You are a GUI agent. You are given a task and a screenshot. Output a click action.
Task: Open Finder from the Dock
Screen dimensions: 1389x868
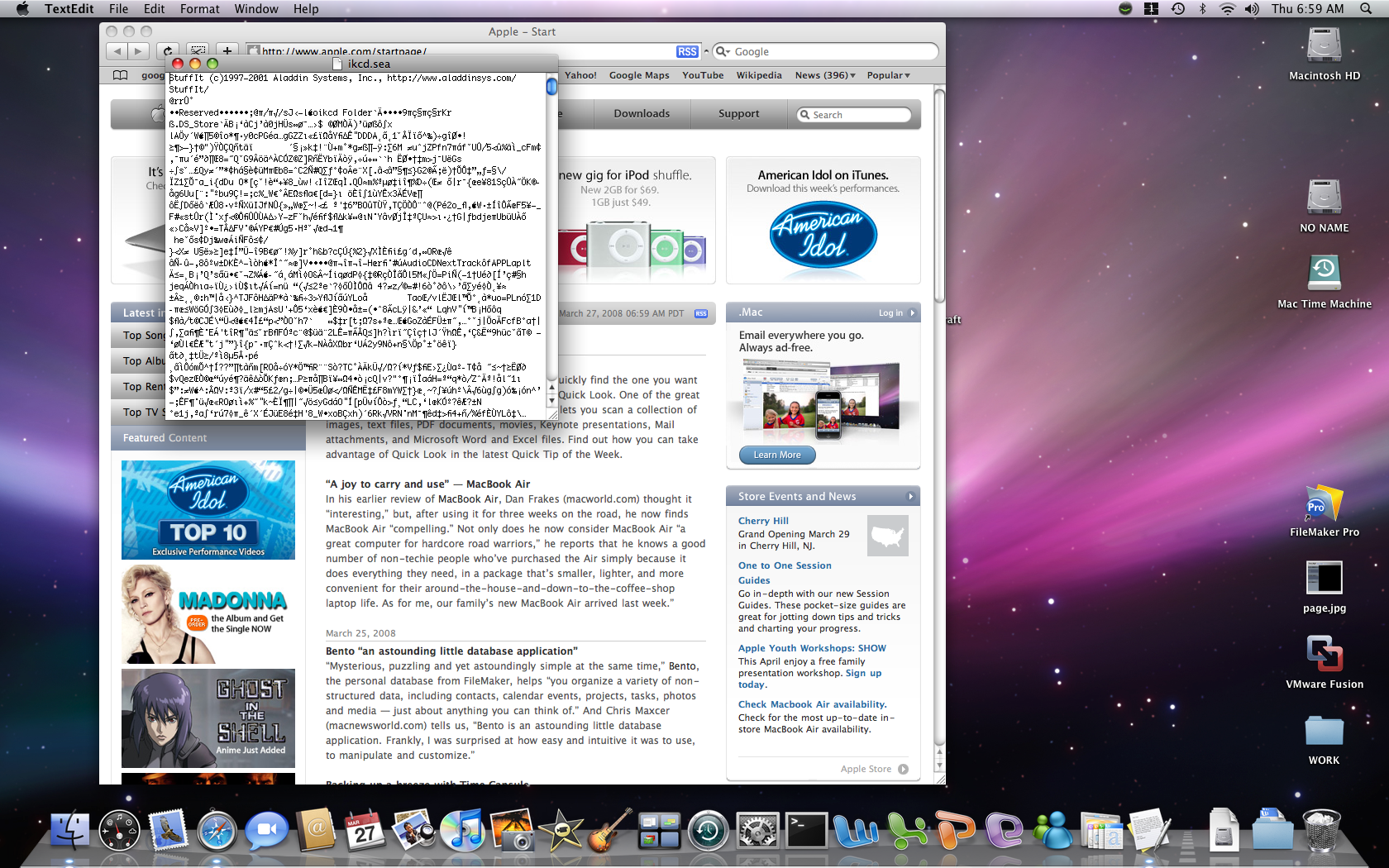pyautogui.click(x=69, y=830)
